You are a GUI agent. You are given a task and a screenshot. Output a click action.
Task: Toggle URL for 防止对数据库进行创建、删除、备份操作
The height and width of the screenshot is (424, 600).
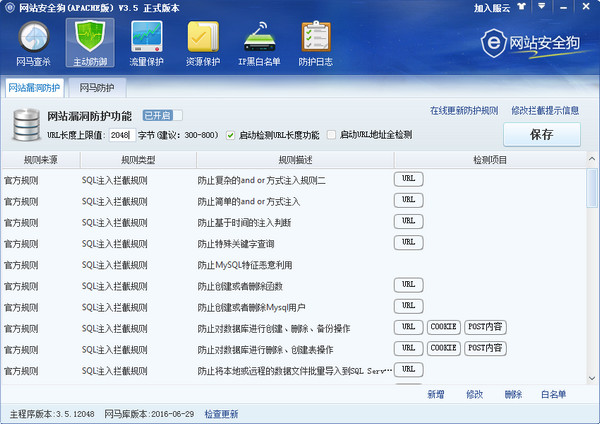tap(408, 327)
